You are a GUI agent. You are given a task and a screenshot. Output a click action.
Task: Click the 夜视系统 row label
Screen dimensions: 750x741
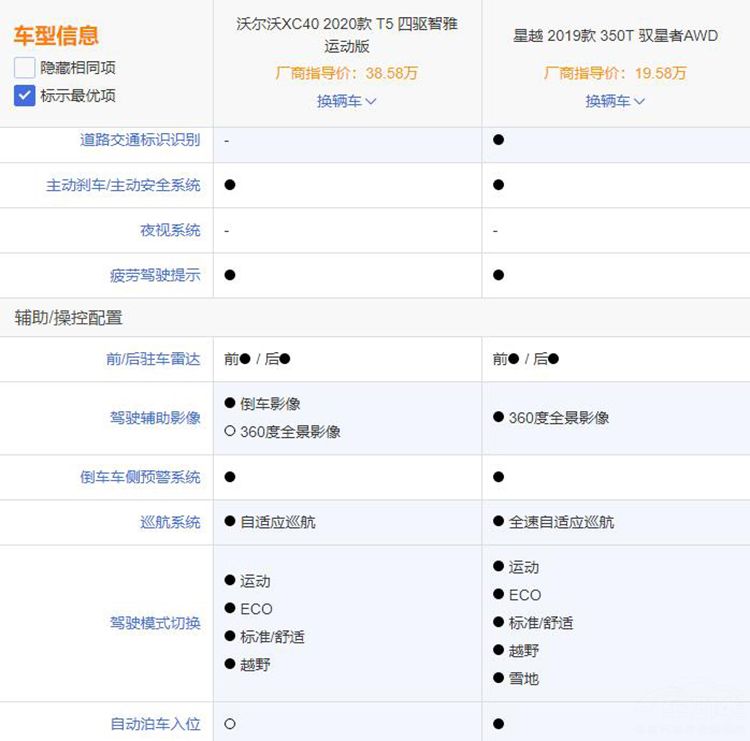tap(170, 230)
